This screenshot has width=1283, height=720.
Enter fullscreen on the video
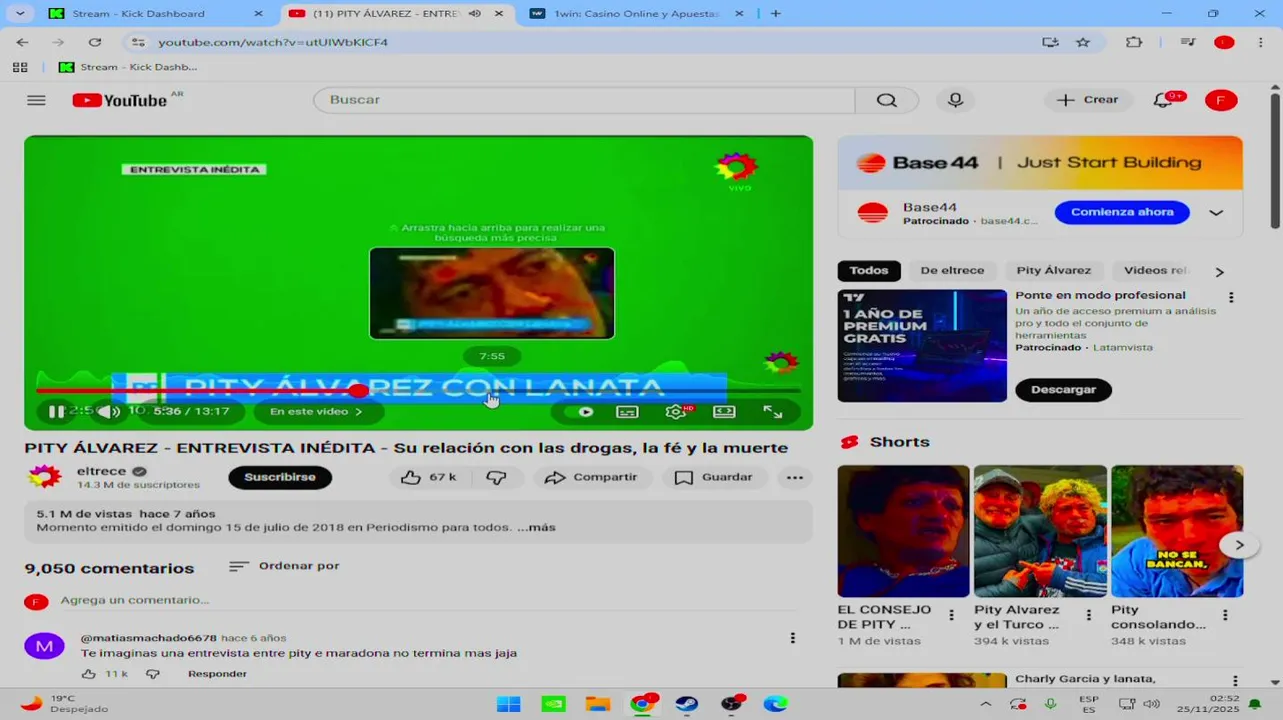(x=773, y=411)
